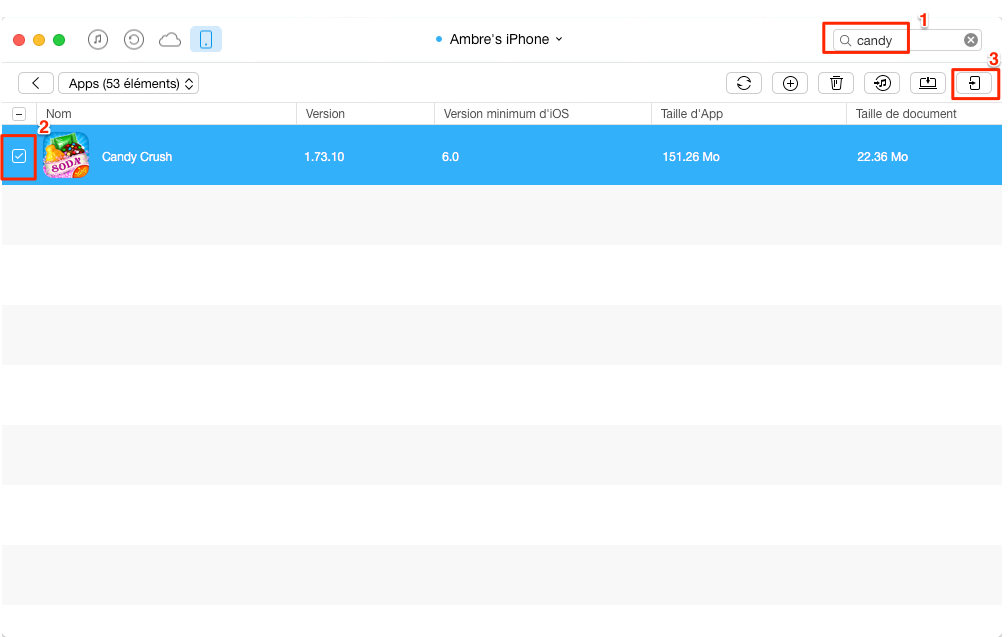Minimize the window with the yellow button
The image size is (1008, 637).
(x=39, y=40)
